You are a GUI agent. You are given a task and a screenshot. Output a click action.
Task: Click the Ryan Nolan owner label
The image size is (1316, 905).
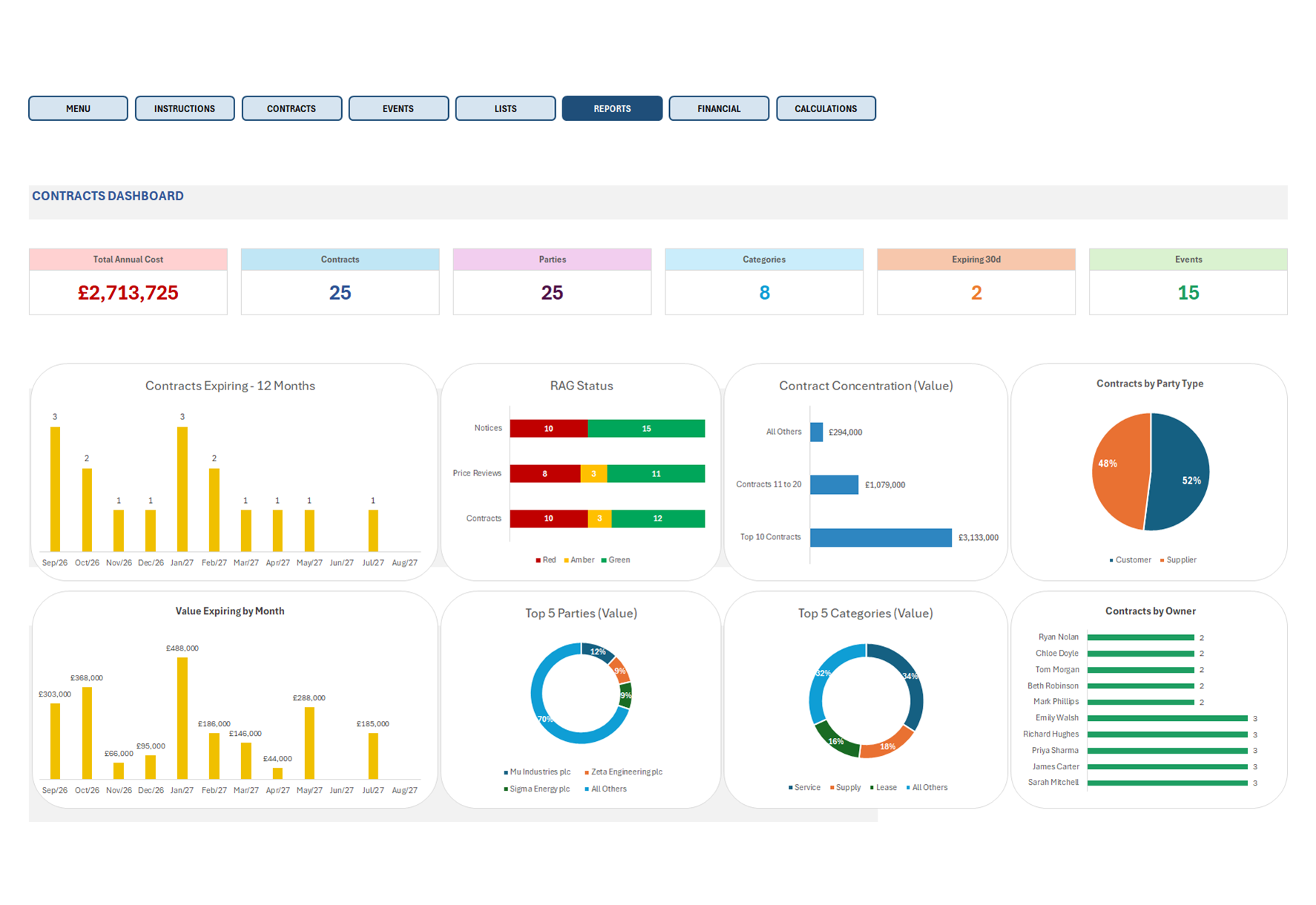[x=1059, y=637]
